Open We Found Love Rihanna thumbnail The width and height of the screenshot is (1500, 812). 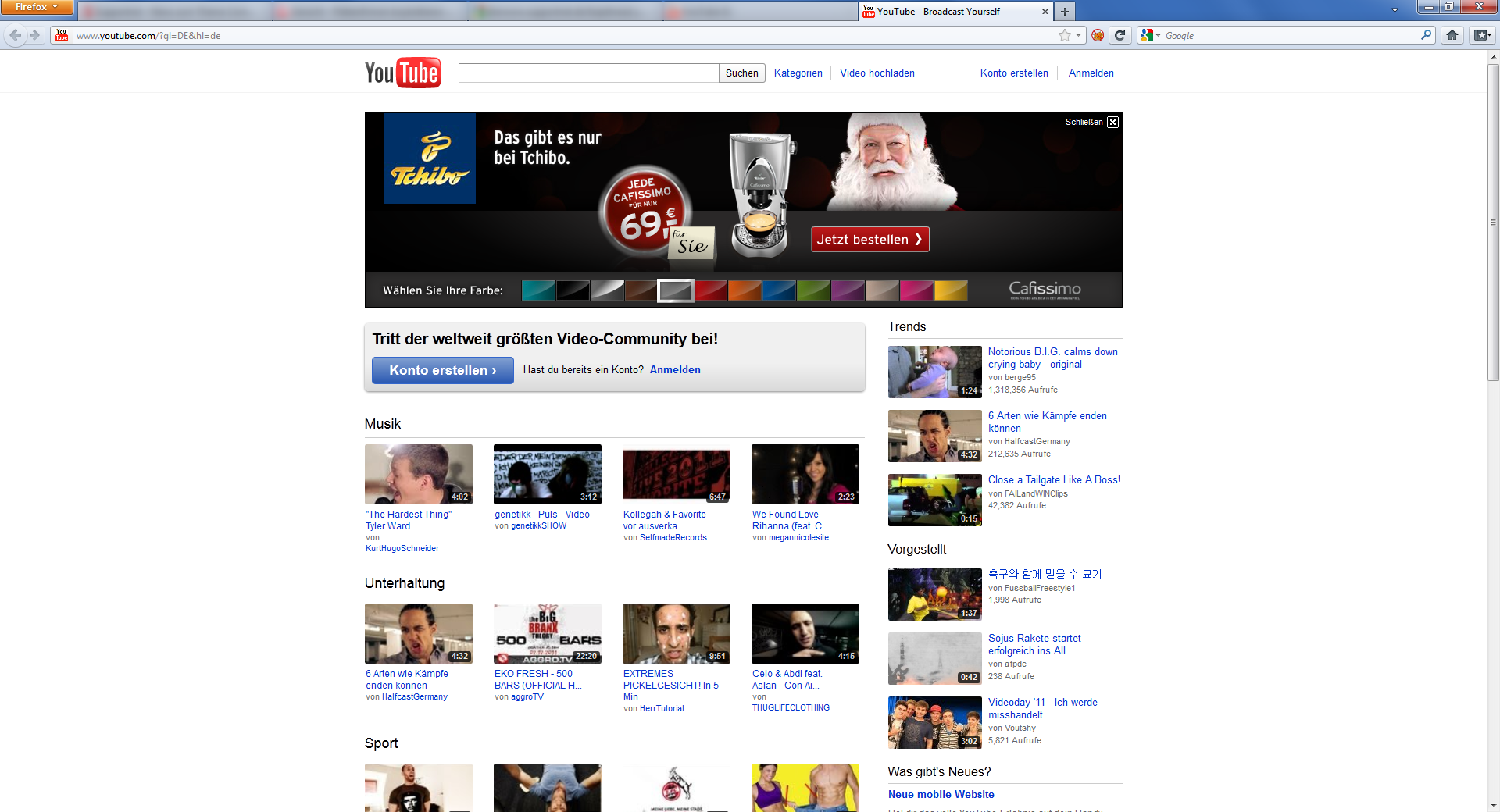[x=805, y=474]
